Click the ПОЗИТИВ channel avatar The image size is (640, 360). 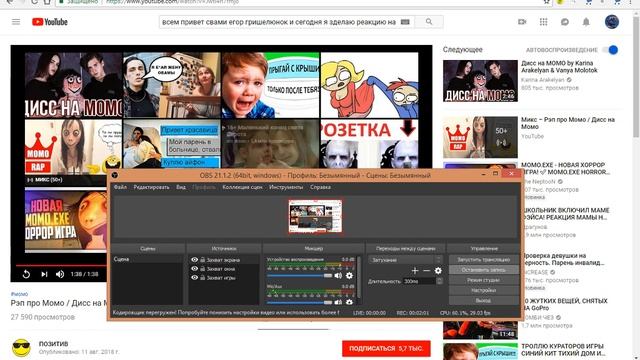(21, 348)
